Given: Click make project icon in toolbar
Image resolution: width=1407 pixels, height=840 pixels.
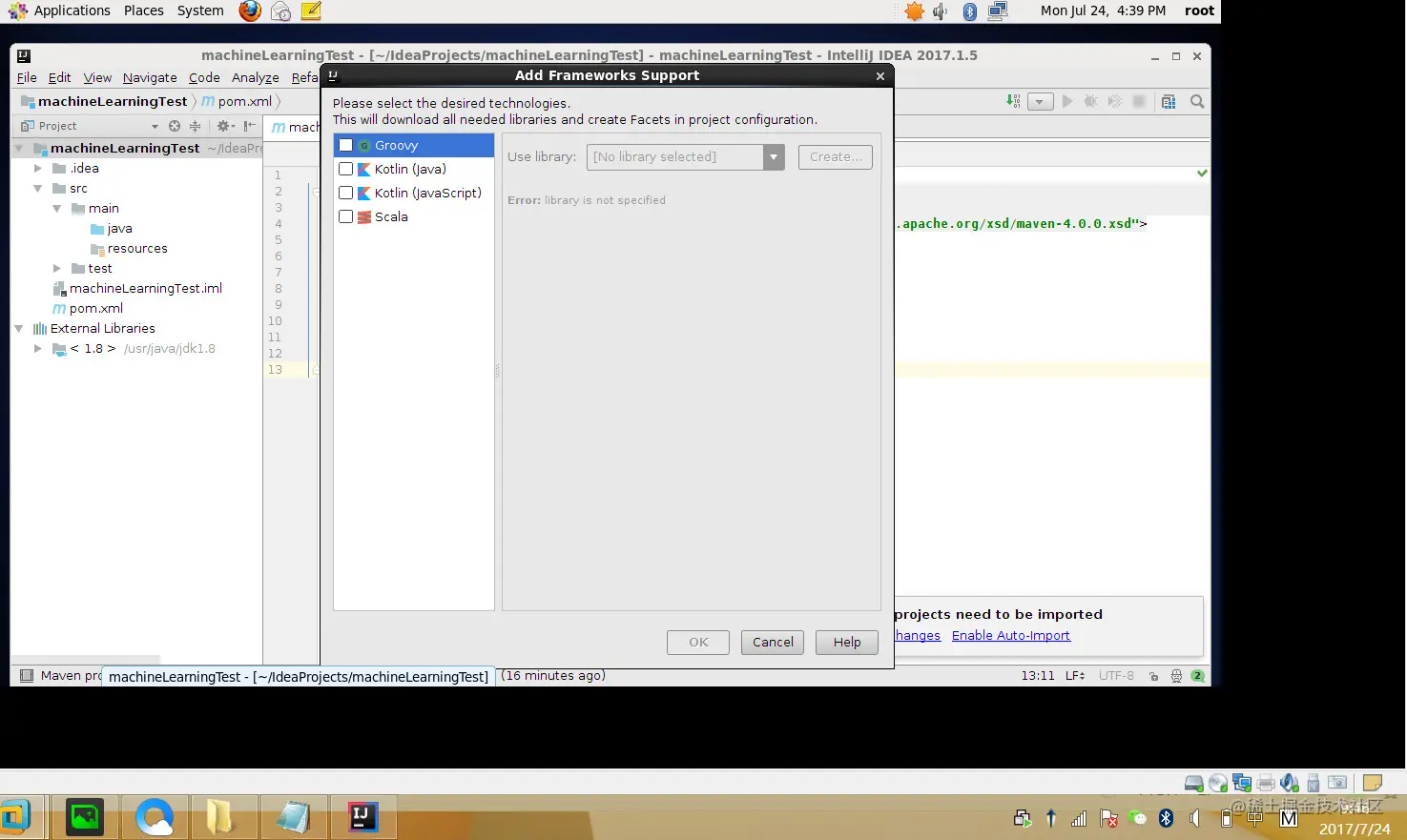Looking at the screenshot, I should (1013, 101).
